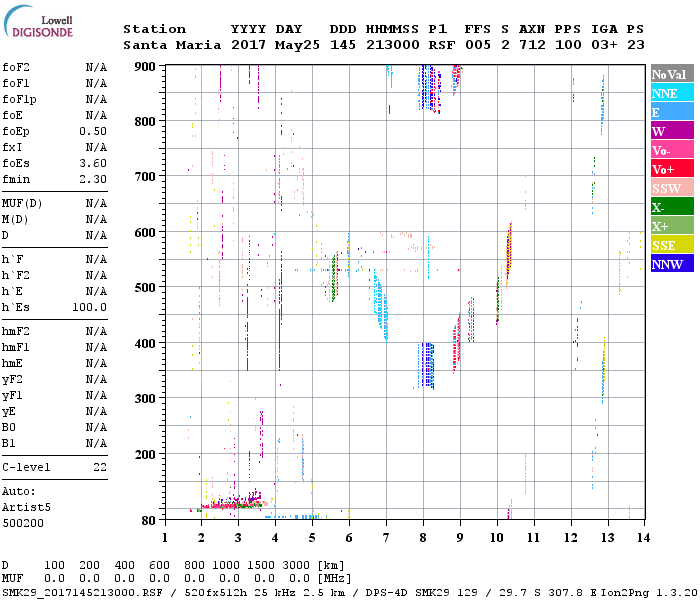This screenshot has width=700, height=600.
Task: Click the station name Santa Maria
Action: tap(172, 45)
